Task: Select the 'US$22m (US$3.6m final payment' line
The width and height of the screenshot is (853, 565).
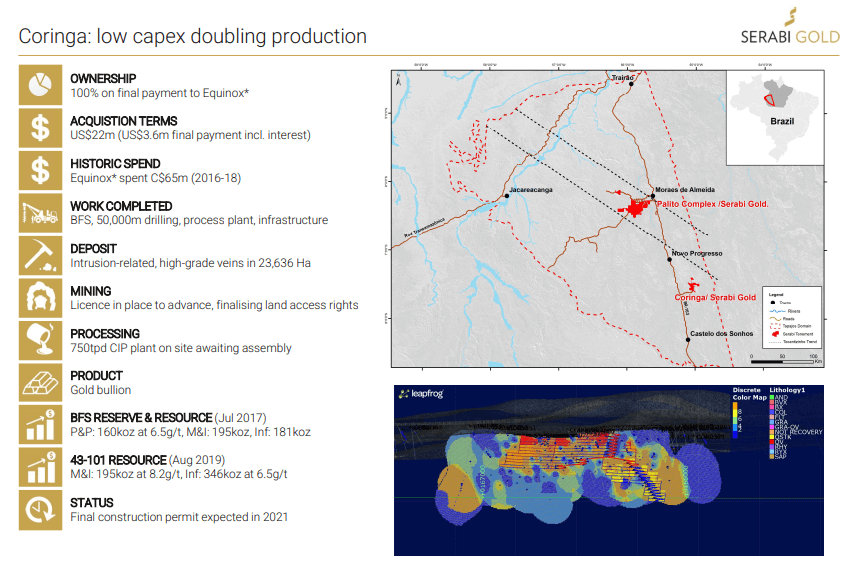Action: point(190,135)
